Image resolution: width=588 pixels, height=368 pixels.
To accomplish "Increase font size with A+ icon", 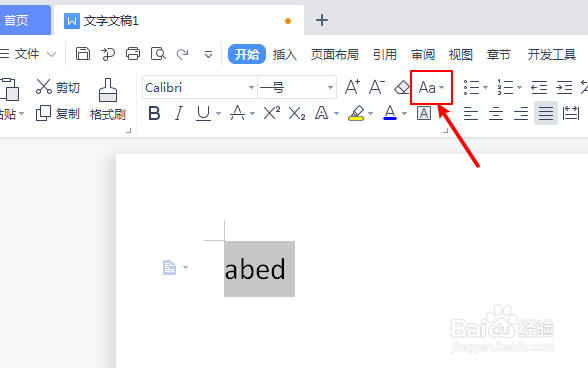I will pyautogui.click(x=352, y=87).
